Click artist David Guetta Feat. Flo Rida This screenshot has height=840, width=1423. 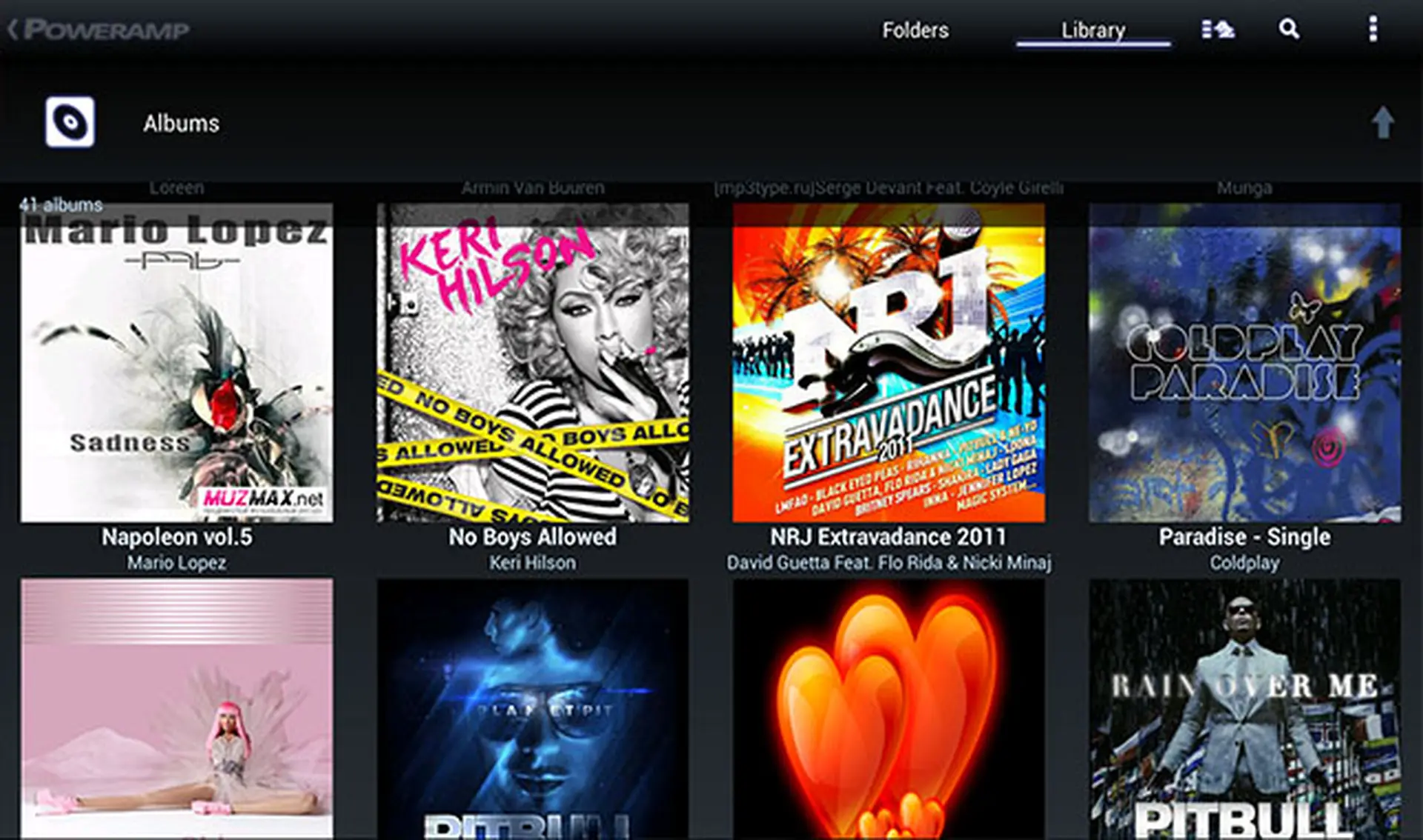coord(889,563)
